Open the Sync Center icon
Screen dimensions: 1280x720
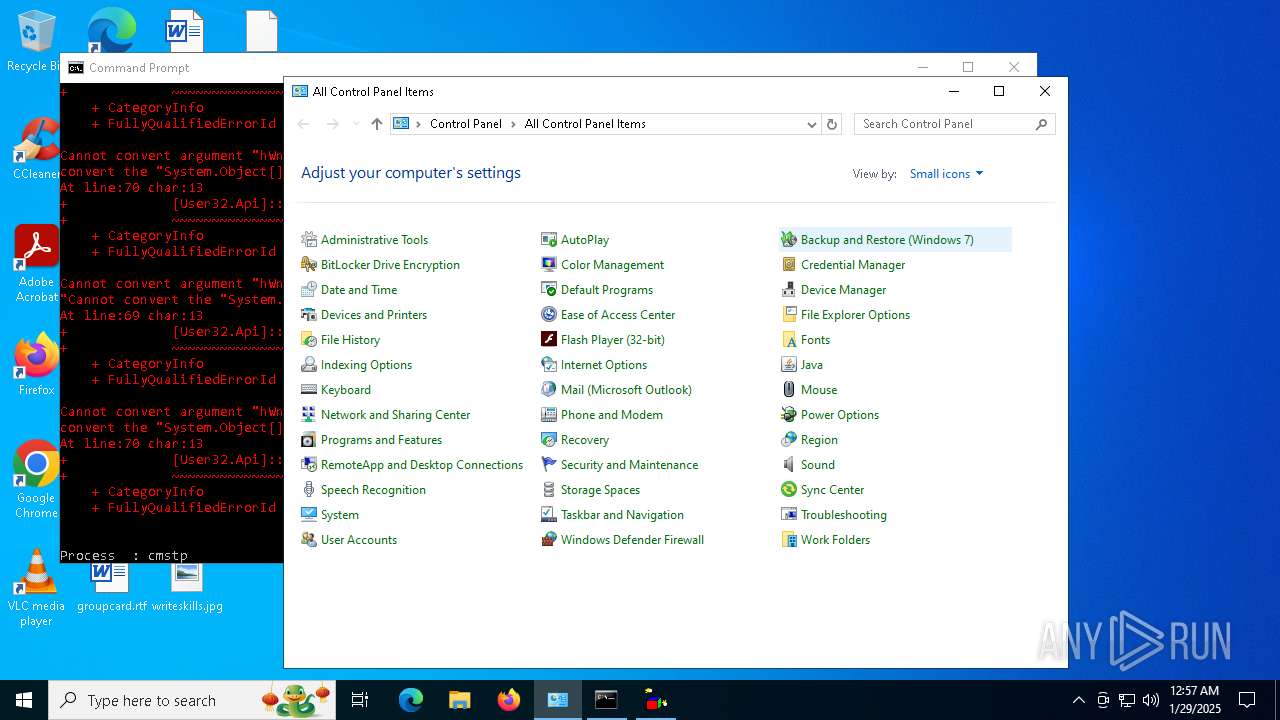click(x=789, y=490)
